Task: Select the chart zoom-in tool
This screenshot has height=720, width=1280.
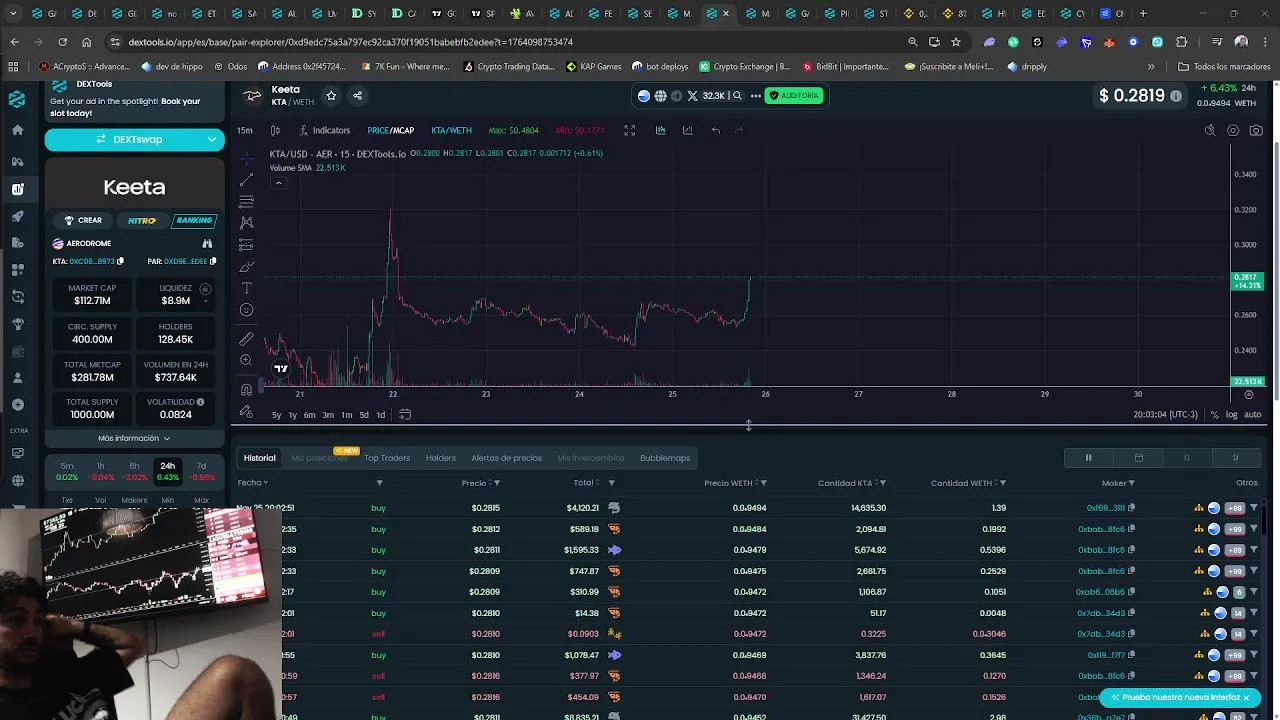Action: (247, 360)
